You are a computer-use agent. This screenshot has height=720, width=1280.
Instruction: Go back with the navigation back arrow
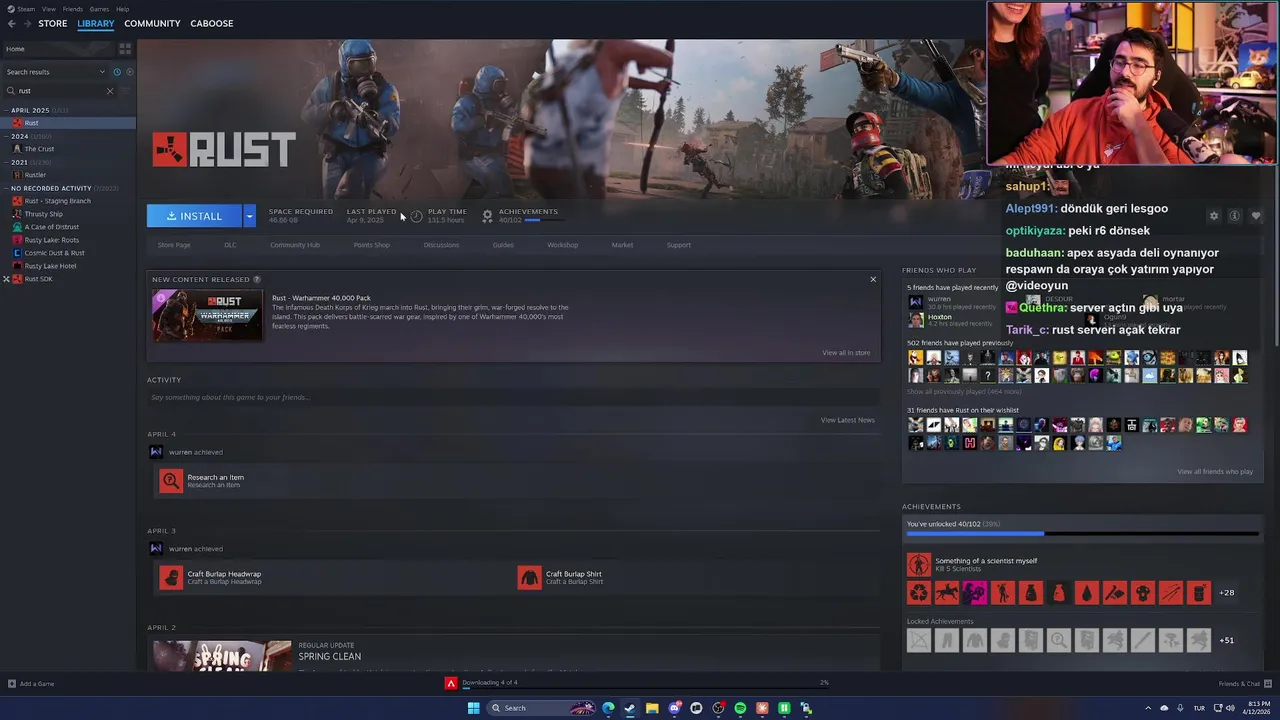[12, 24]
